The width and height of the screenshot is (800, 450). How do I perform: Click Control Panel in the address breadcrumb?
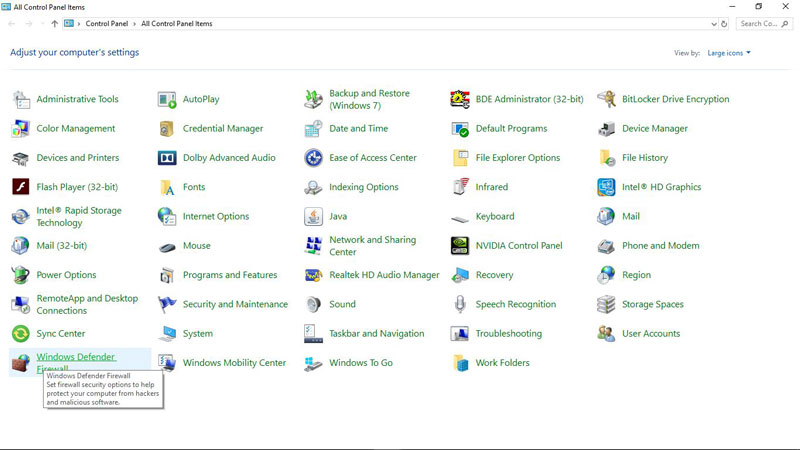[107, 24]
